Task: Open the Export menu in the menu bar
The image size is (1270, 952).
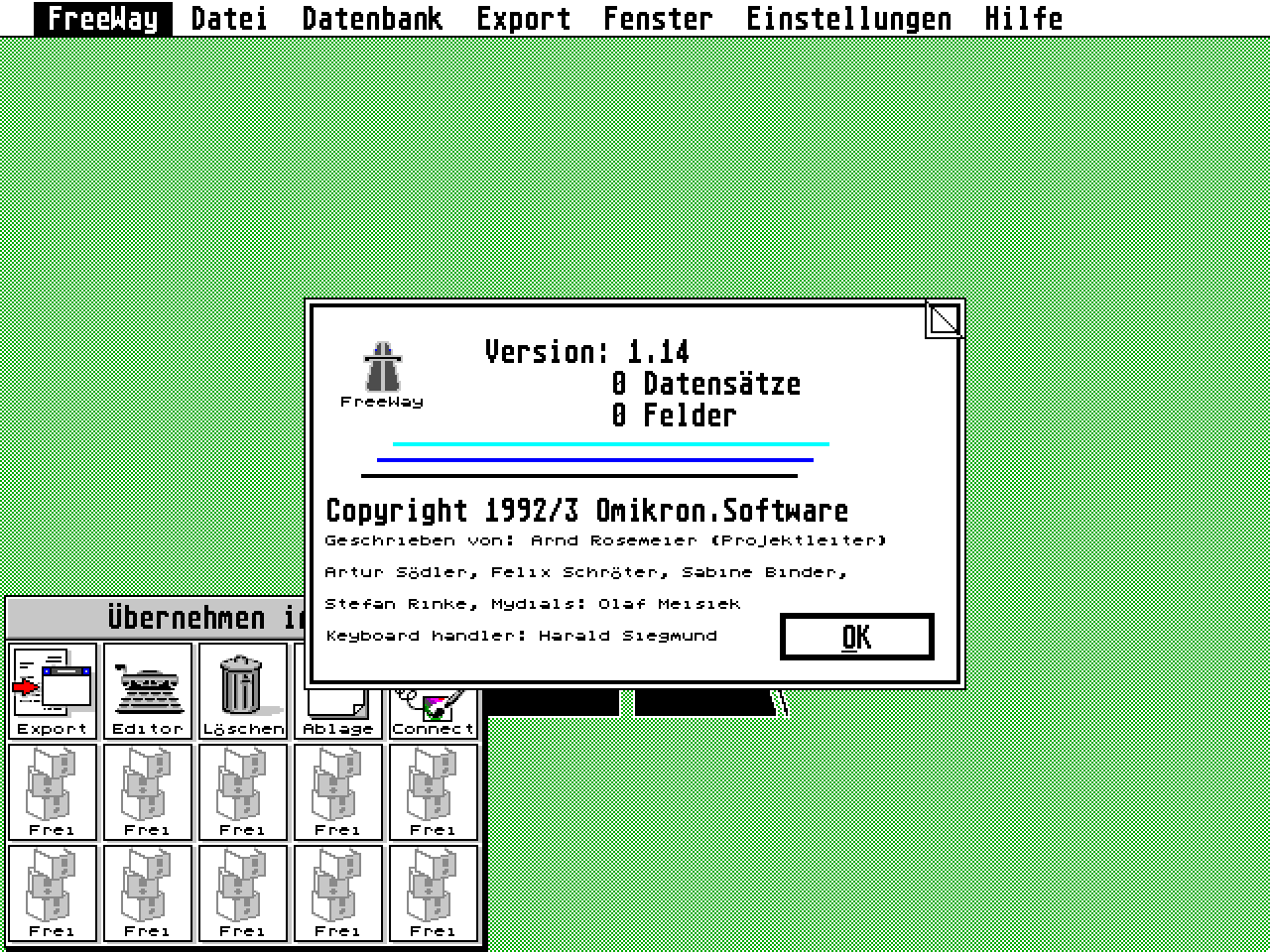Action: (523, 18)
